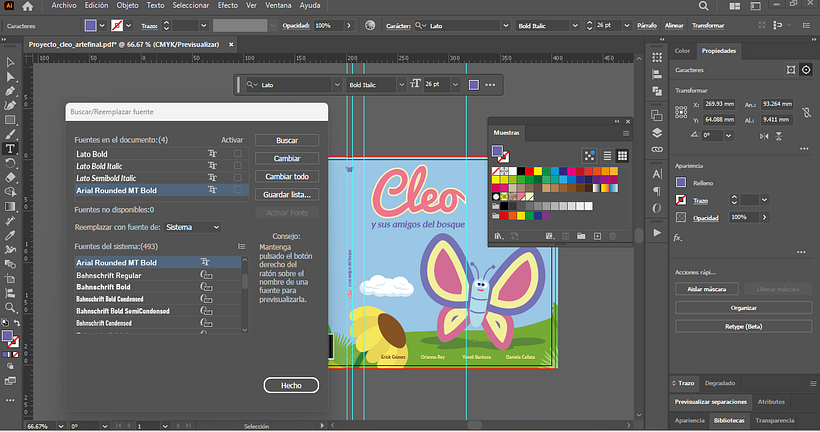
Task: Open font size 26 pt dropdown in control bar
Action: (x=627, y=26)
